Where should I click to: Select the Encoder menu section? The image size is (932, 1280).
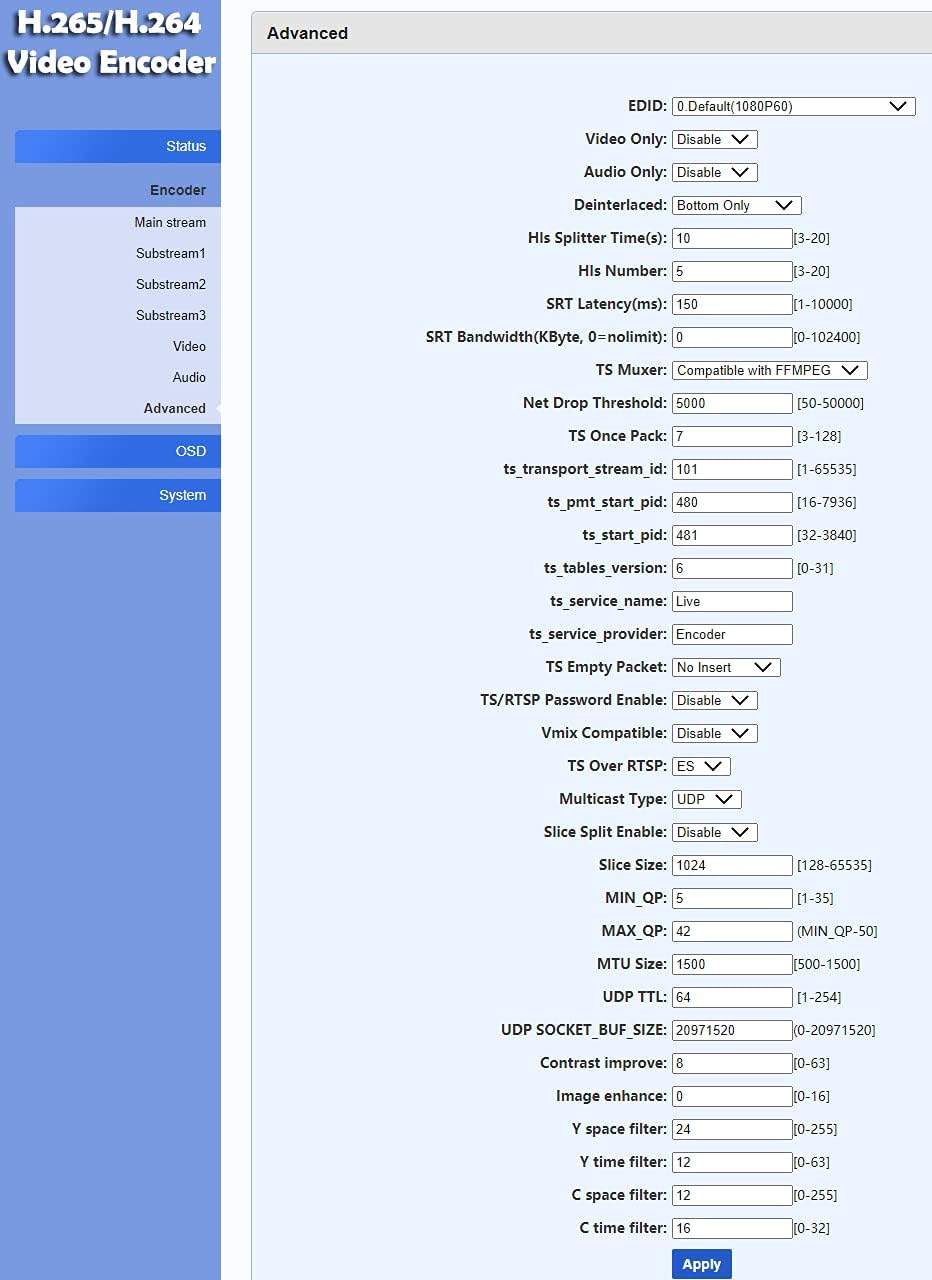[178, 190]
